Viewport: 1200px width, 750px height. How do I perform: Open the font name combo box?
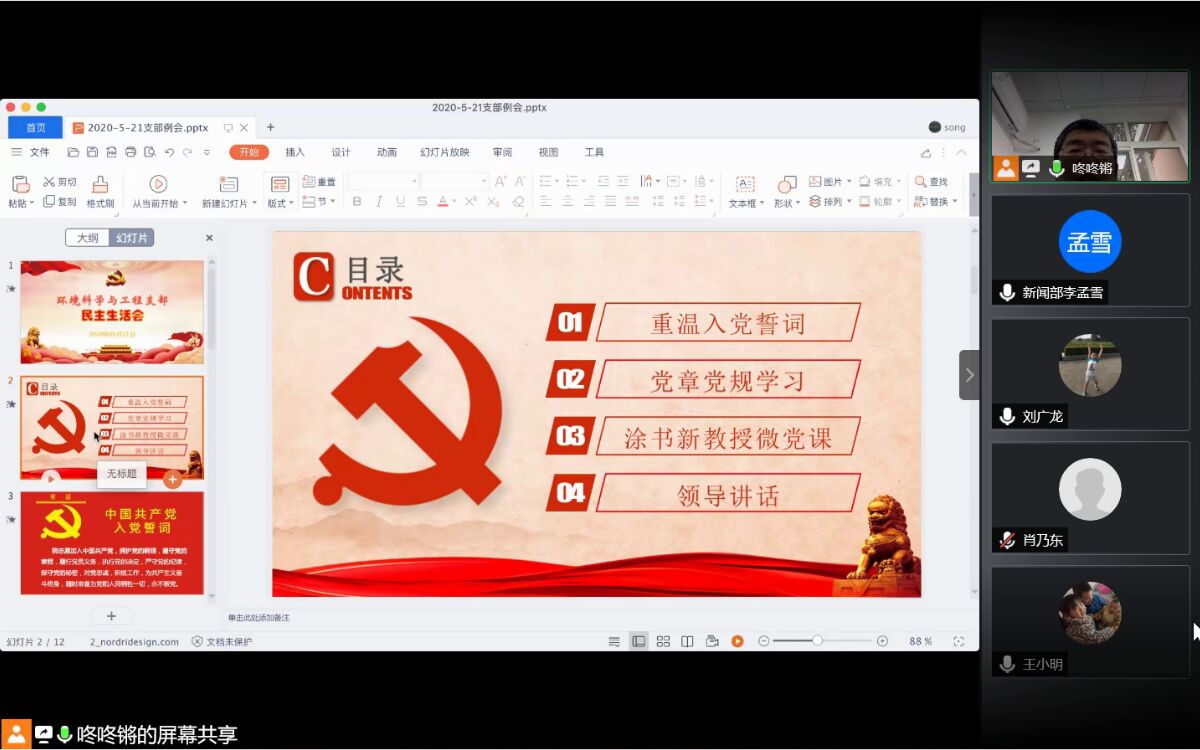pyautogui.click(x=383, y=181)
